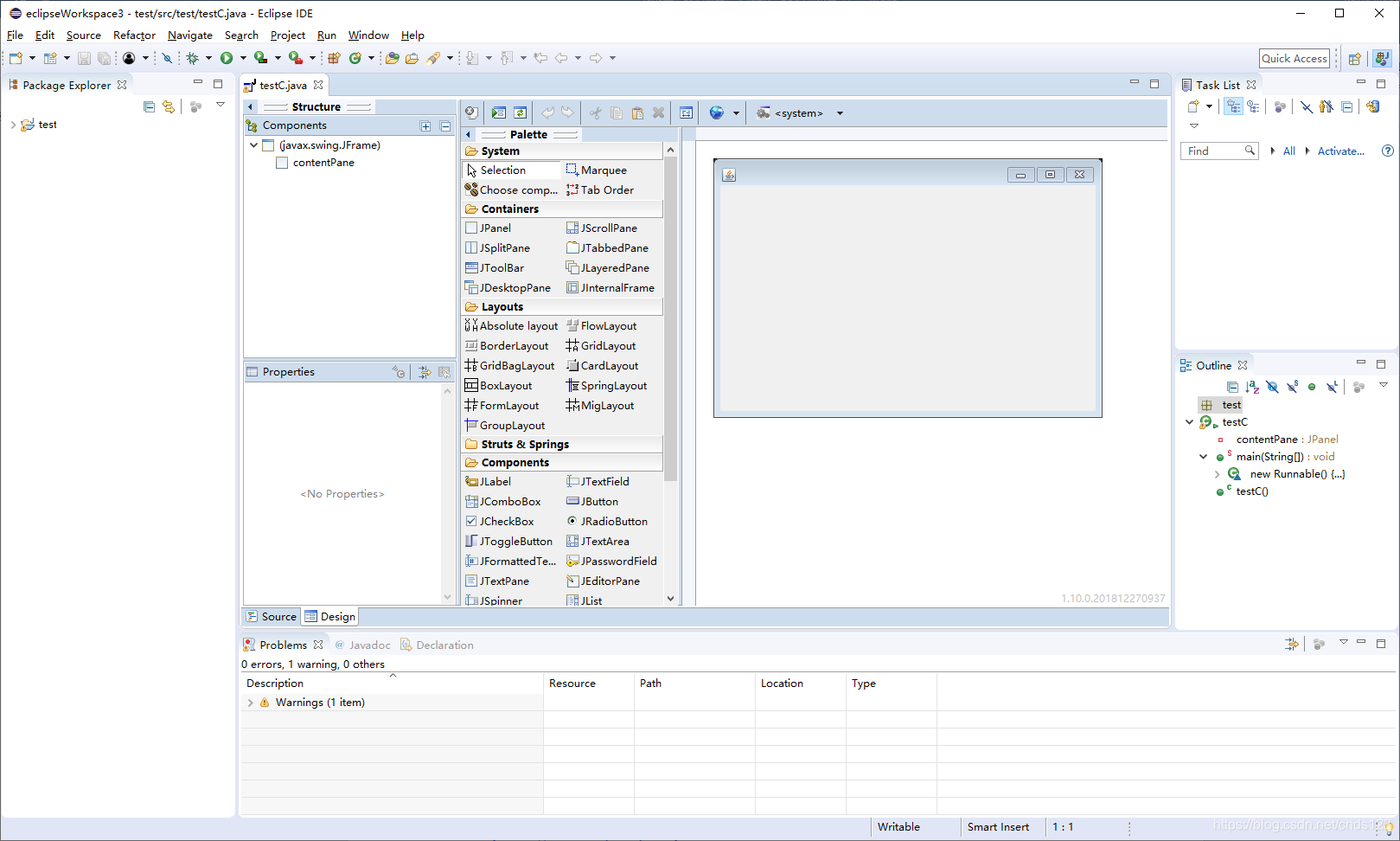Collapse the javax.swing.JFrame node in Components
Viewport: 1400px width, 841px height.
point(254,144)
